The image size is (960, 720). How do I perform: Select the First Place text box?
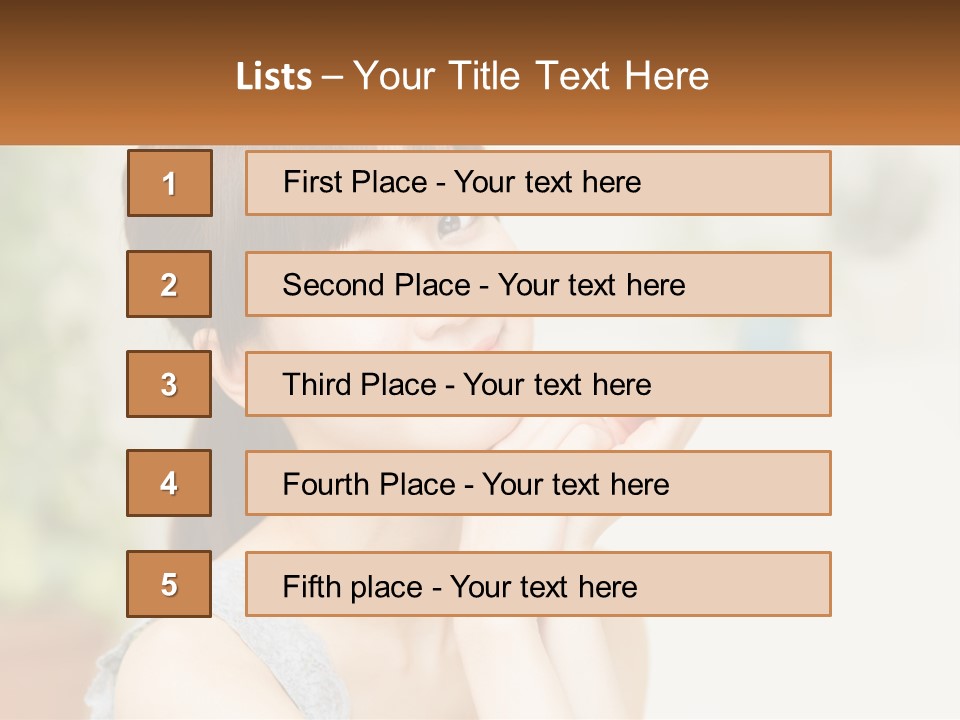tap(538, 183)
